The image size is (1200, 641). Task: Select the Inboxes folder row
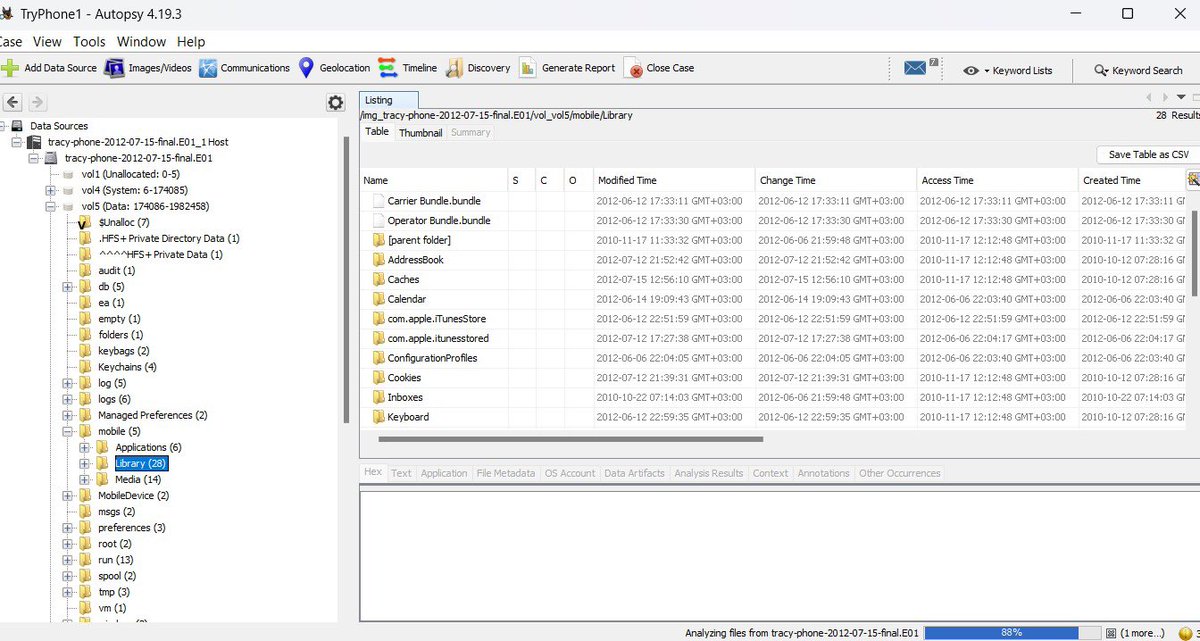tap(773, 397)
